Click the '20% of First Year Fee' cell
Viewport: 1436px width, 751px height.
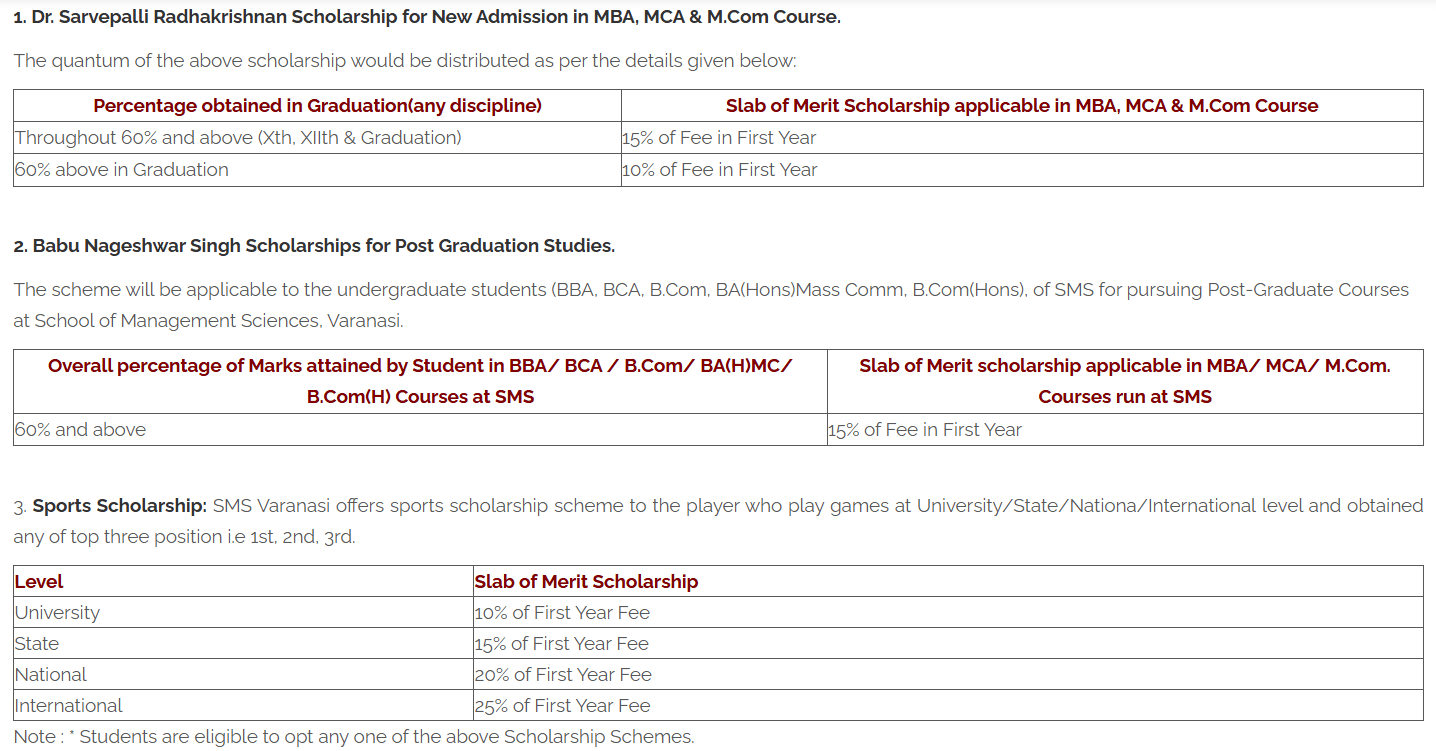(563, 674)
